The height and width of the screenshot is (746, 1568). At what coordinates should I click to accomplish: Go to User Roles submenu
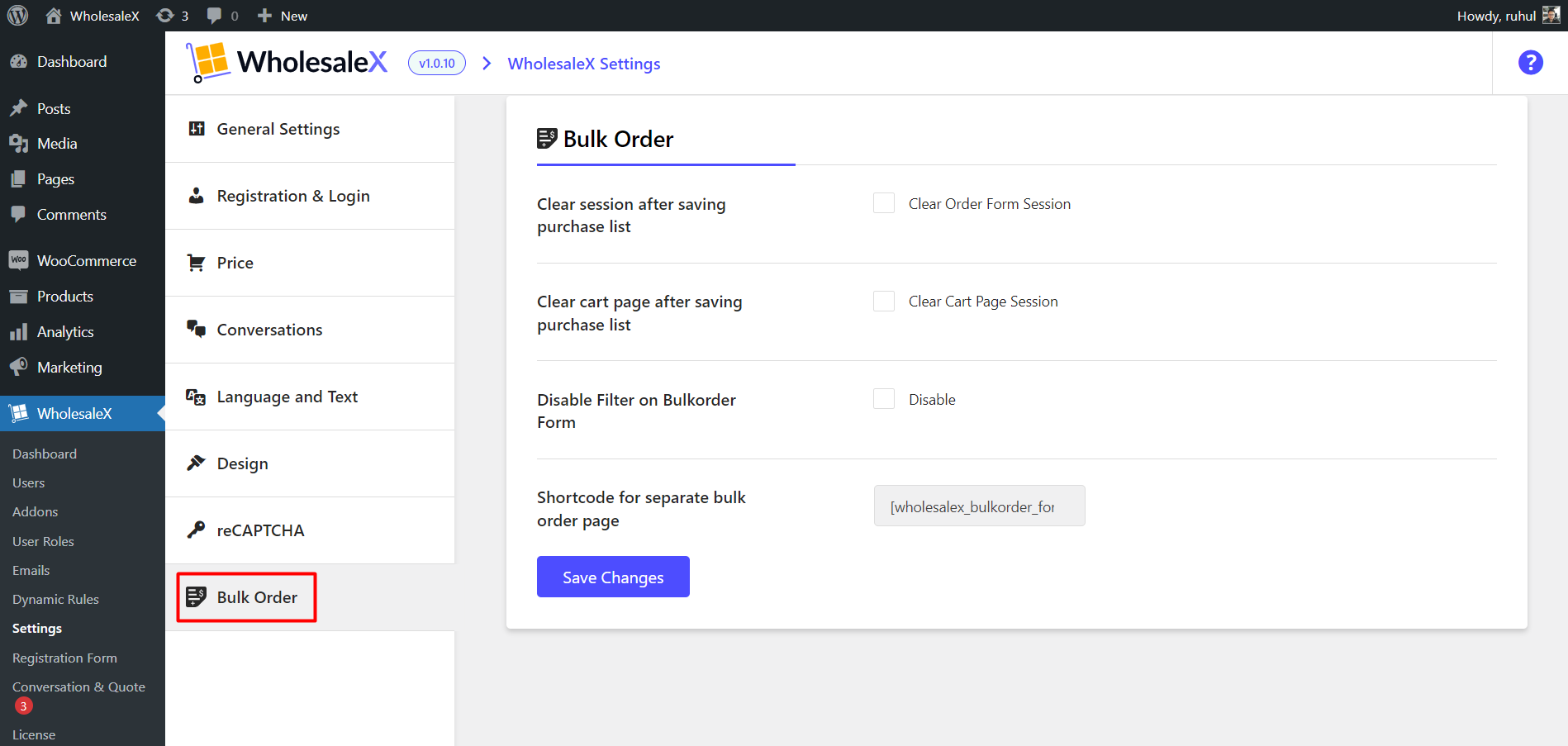coord(44,541)
